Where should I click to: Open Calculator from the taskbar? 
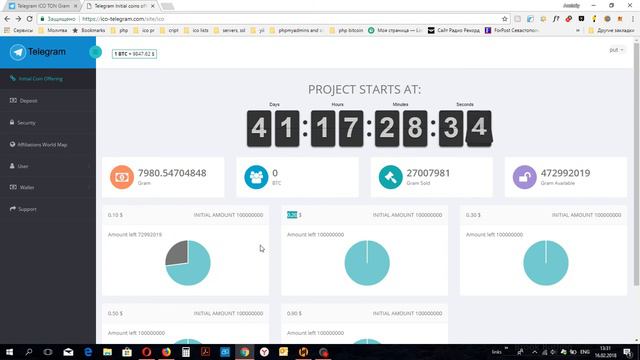point(186,352)
